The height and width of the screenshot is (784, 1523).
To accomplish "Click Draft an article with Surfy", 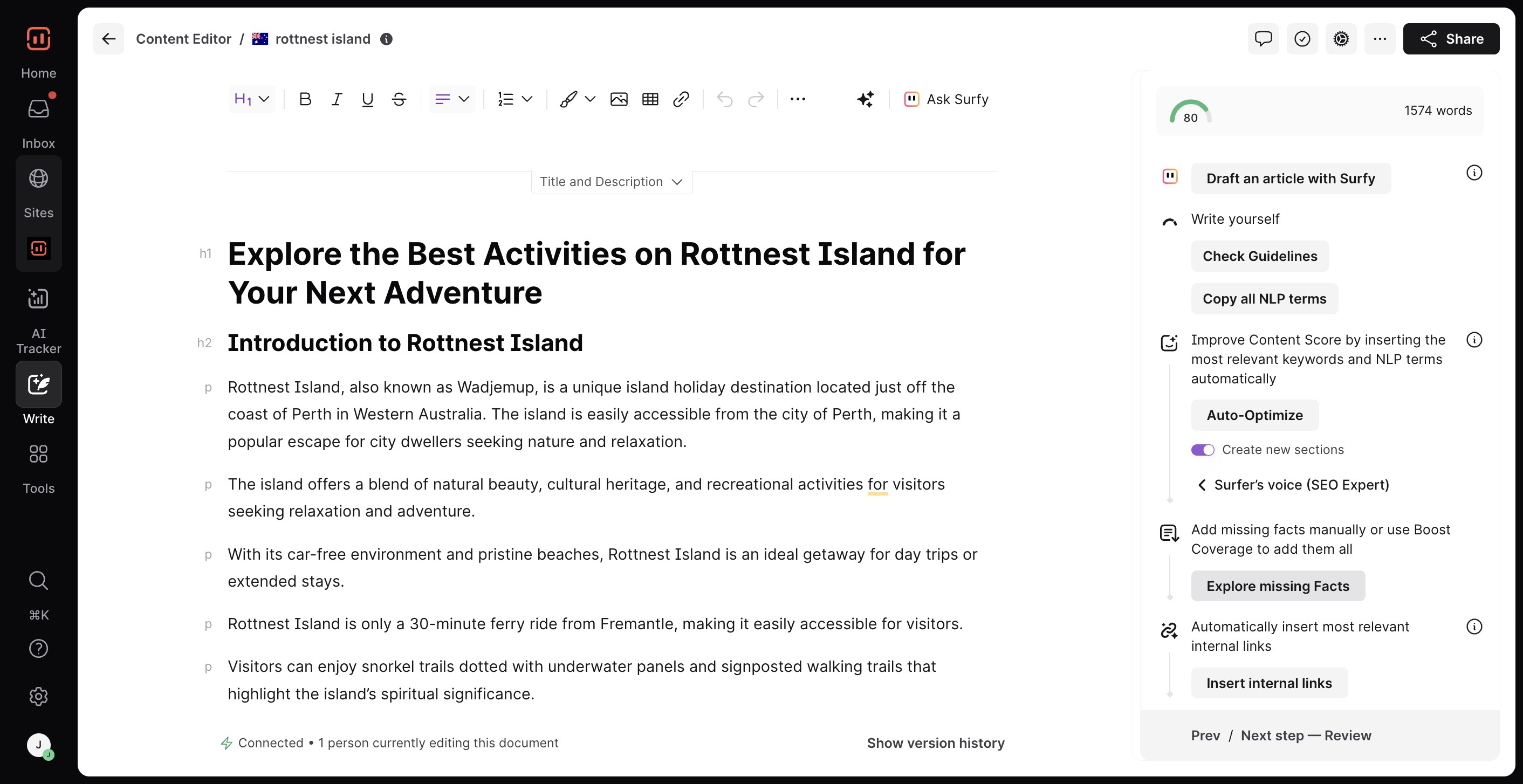I will coord(1291,178).
